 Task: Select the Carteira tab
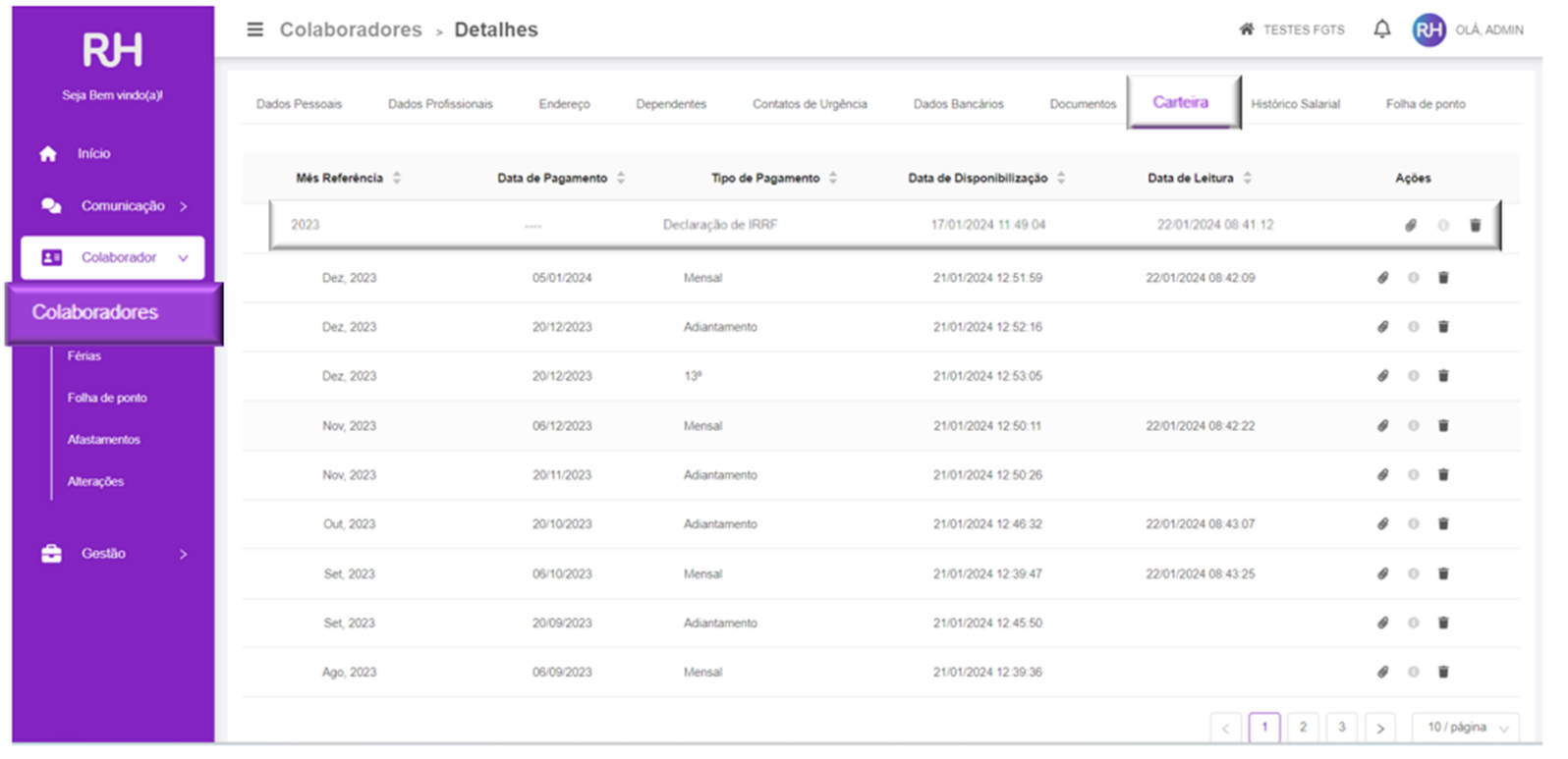(1183, 102)
